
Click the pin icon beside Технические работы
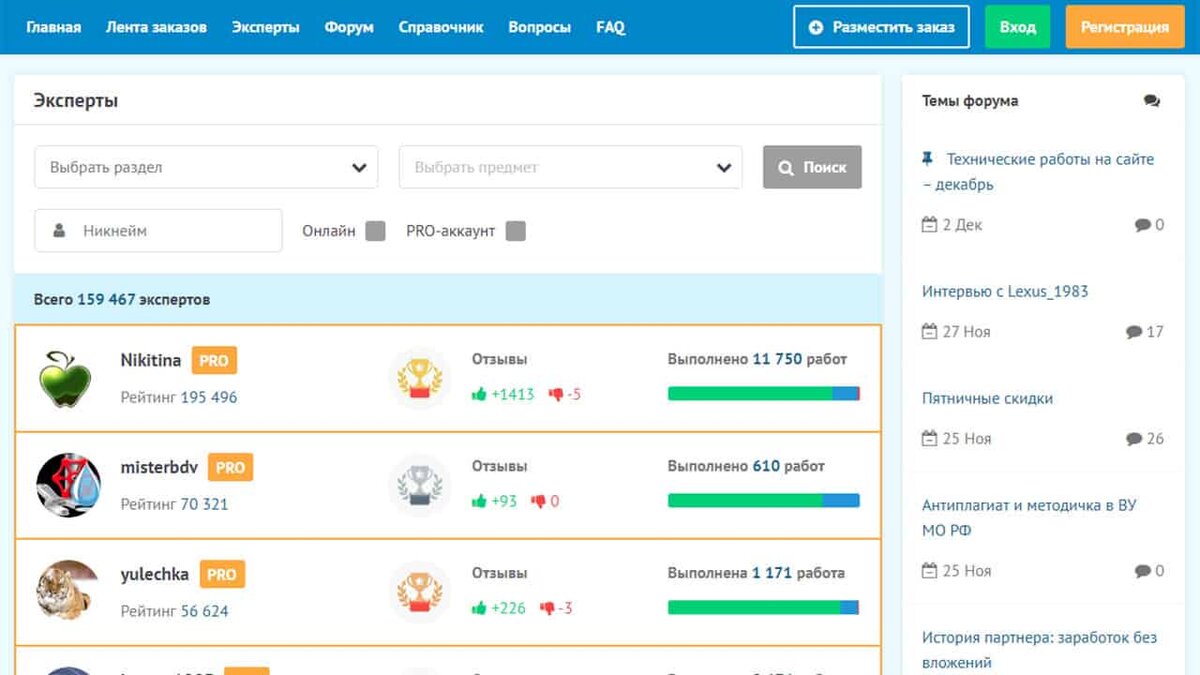pos(928,159)
